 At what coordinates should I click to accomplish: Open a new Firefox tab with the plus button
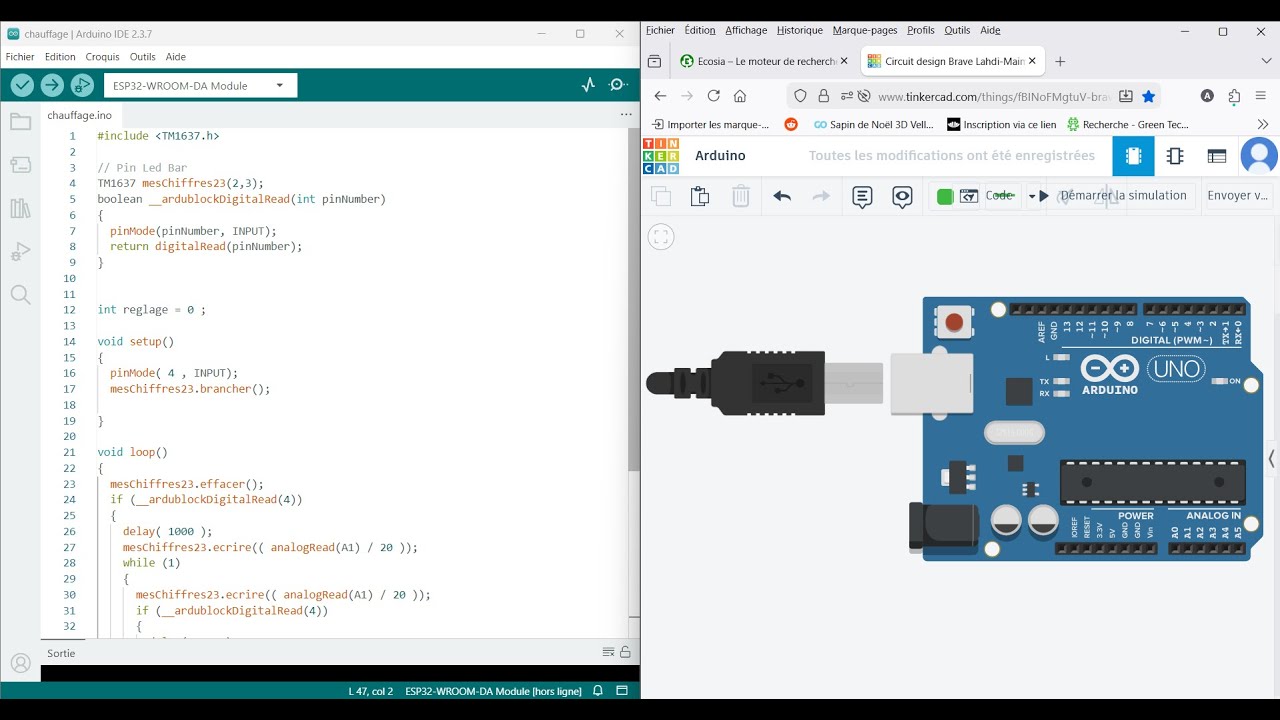point(1060,61)
